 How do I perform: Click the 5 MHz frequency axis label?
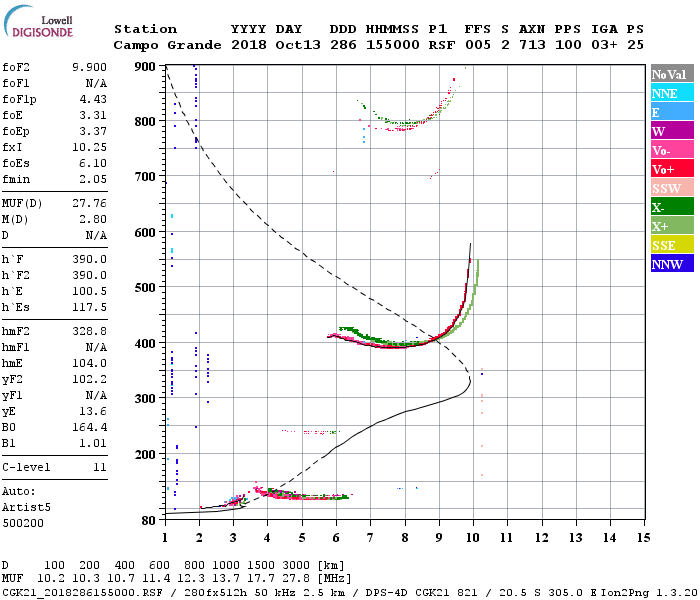(302, 538)
